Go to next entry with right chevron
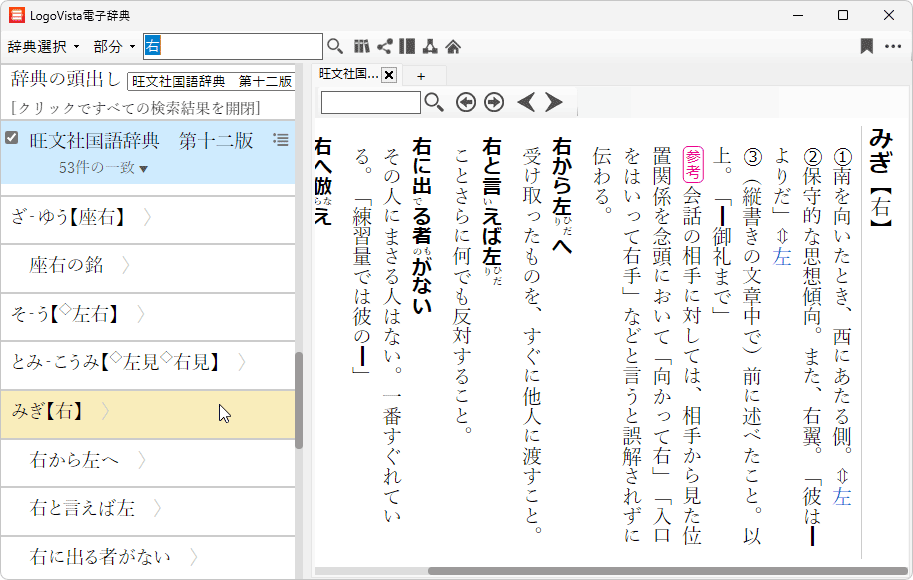913x580 pixels. click(554, 102)
